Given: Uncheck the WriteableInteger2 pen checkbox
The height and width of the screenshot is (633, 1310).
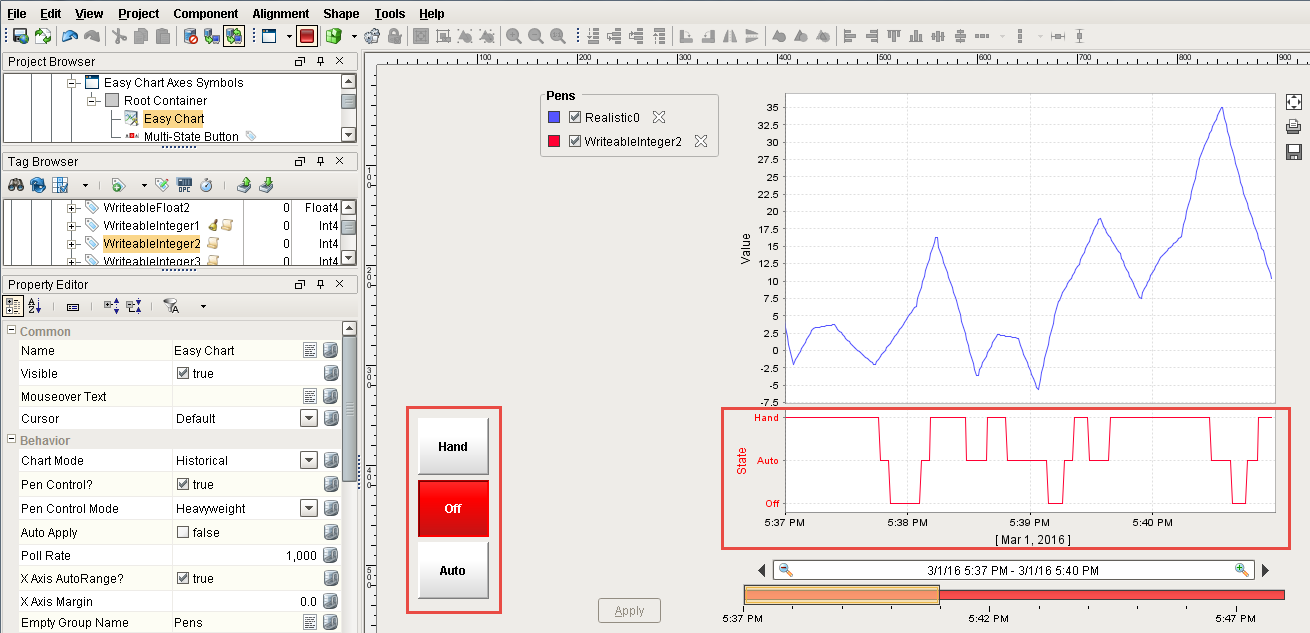Looking at the screenshot, I should 575,141.
